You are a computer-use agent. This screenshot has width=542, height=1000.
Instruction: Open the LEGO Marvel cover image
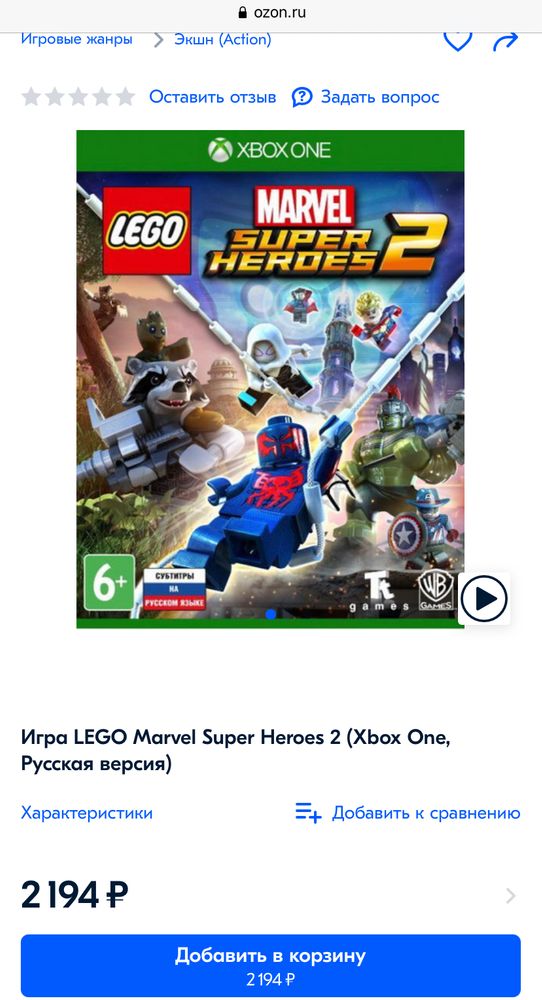[x=270, y=379]
